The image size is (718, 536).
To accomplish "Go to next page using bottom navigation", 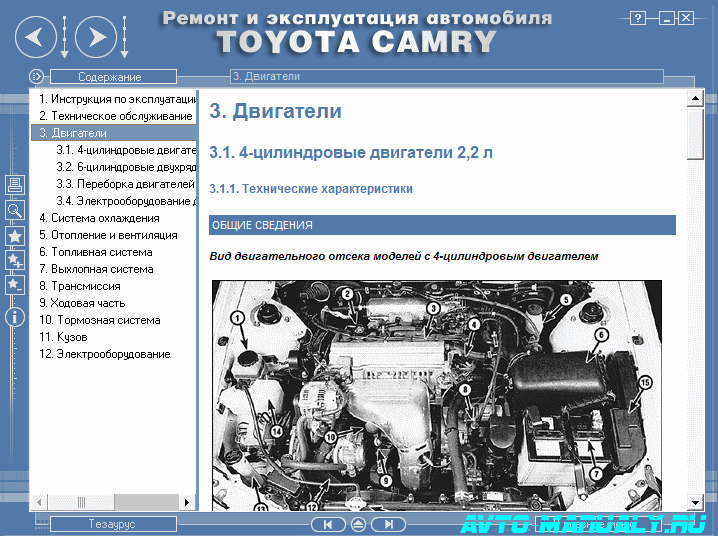I will pos(388,524).
